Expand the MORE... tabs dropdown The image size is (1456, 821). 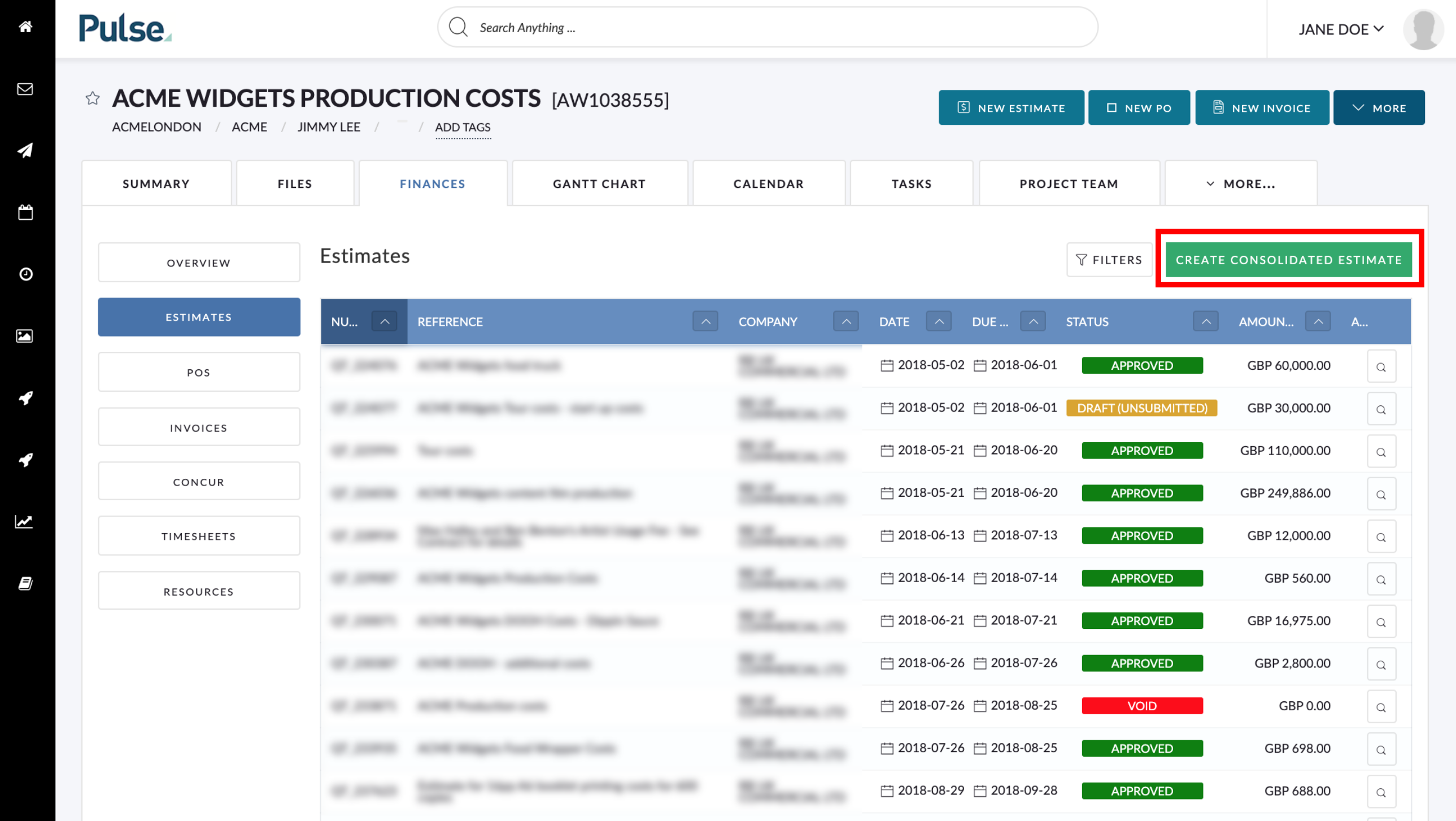(1241, 184)
